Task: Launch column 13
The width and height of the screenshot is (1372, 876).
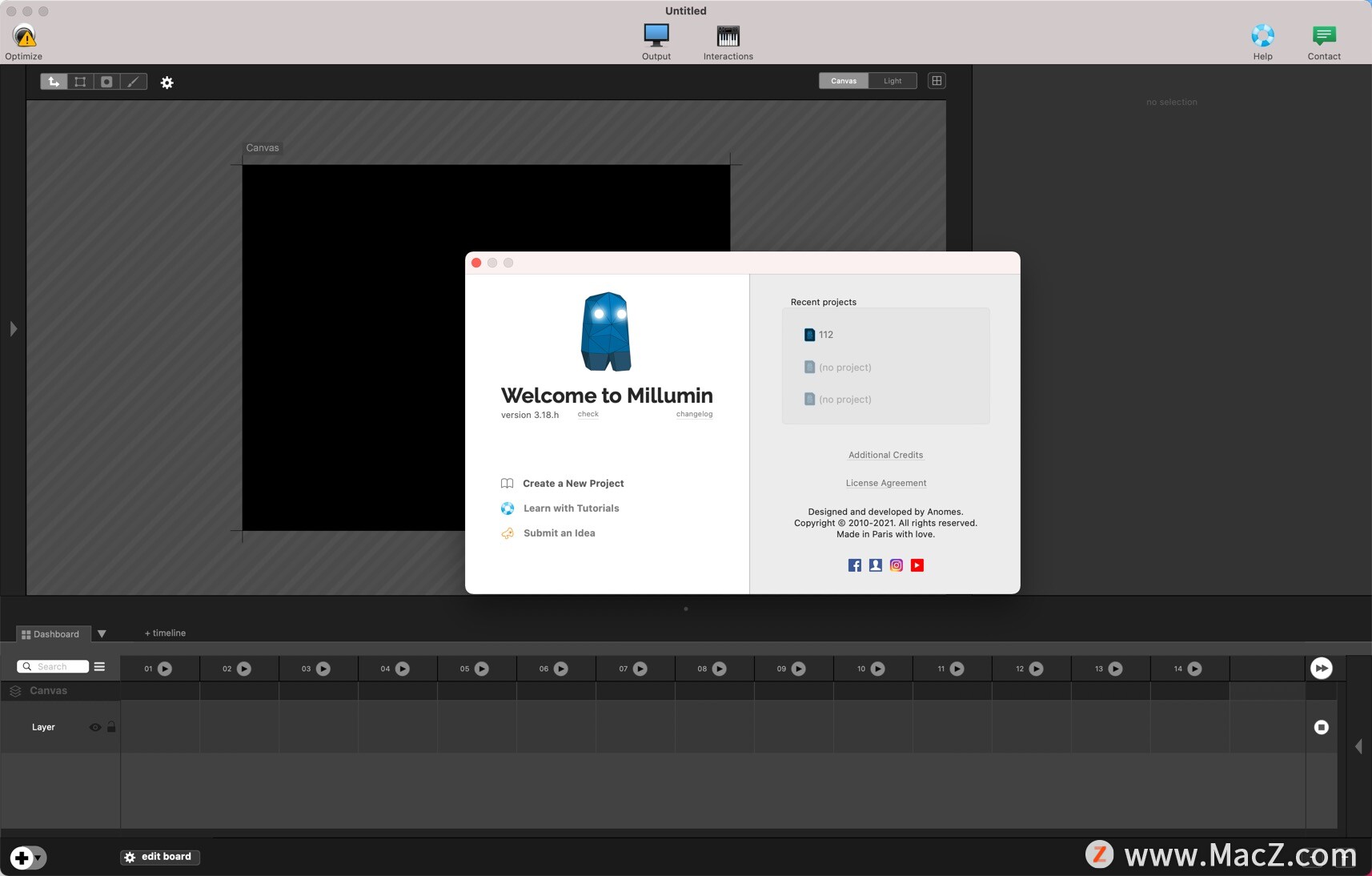Action: coord(1116,669)
